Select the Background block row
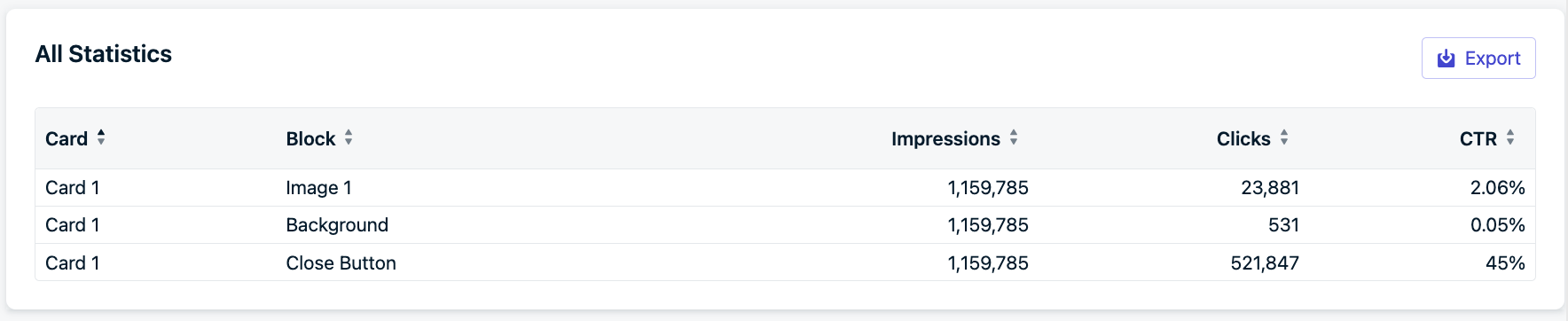Image resolution: width=1568 pixels, height=321 pixels. coord(785,225)
